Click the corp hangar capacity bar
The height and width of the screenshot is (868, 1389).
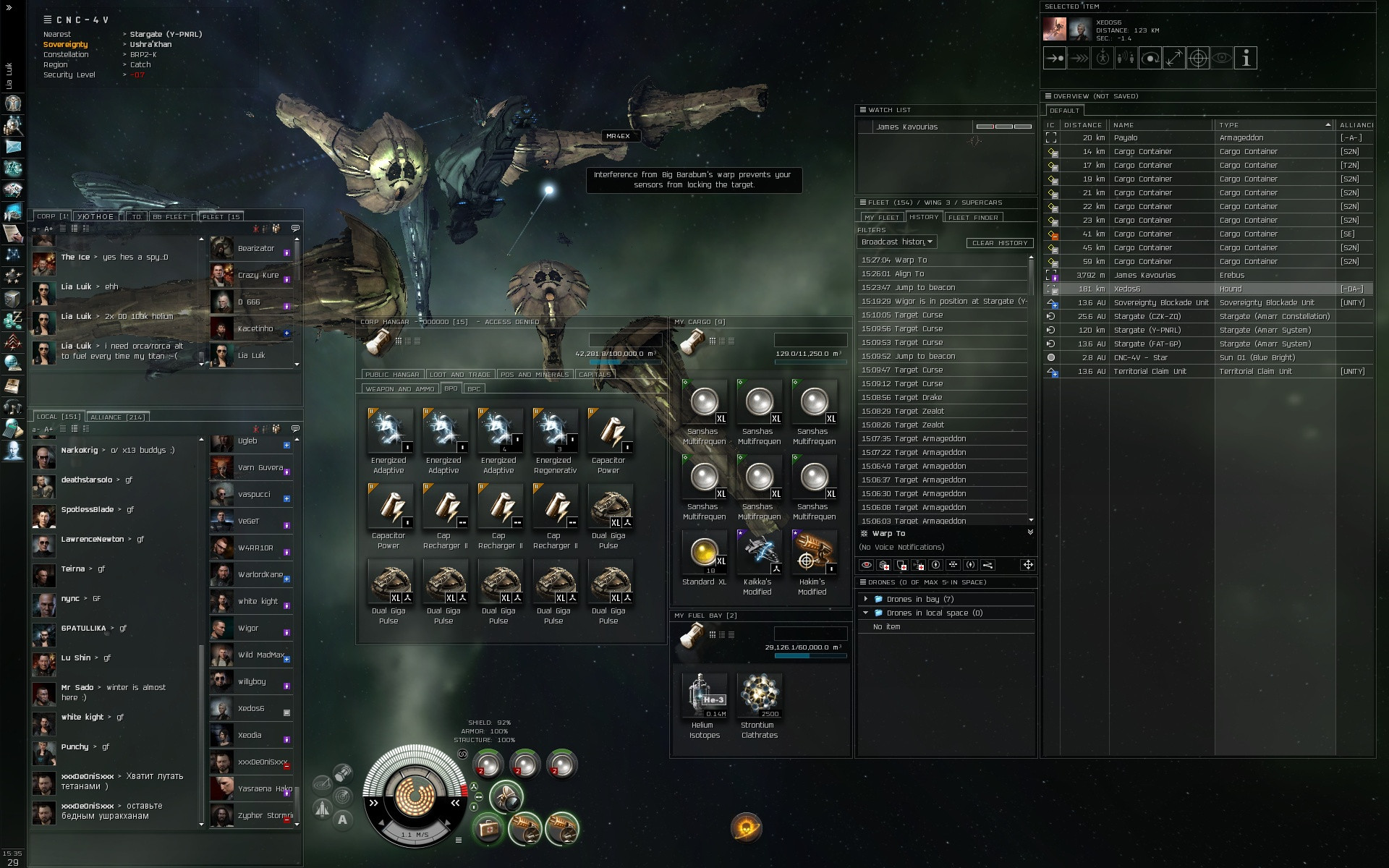[626, 362]
